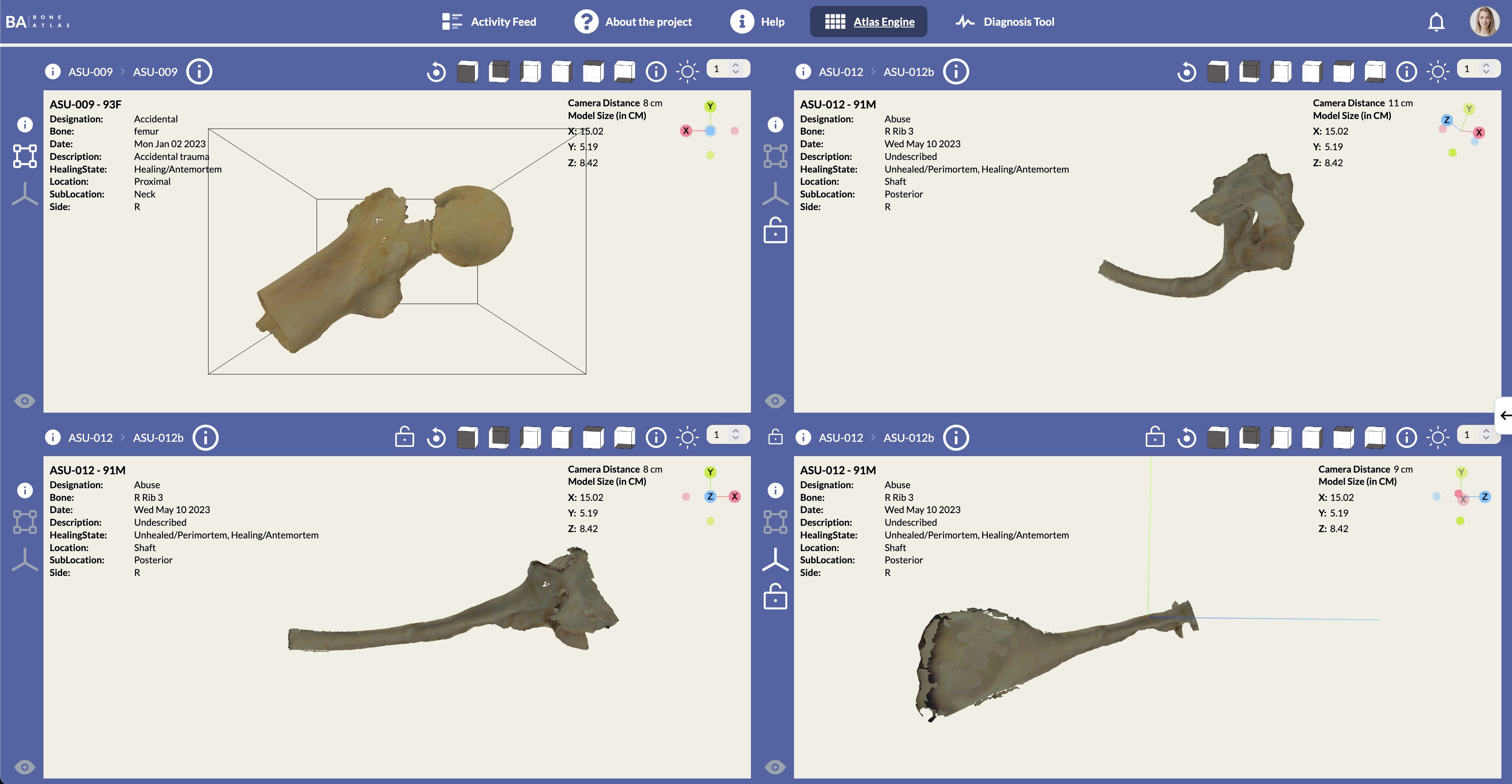Select the first cube view preset in the top-left toolbar
This screenshot has width=1512, height=784.
click(467, 72)
